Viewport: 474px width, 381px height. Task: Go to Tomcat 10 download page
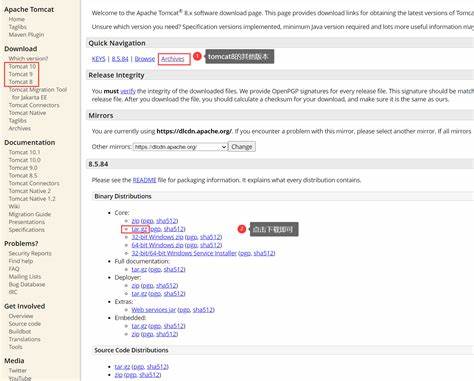[x=22, y=66]
